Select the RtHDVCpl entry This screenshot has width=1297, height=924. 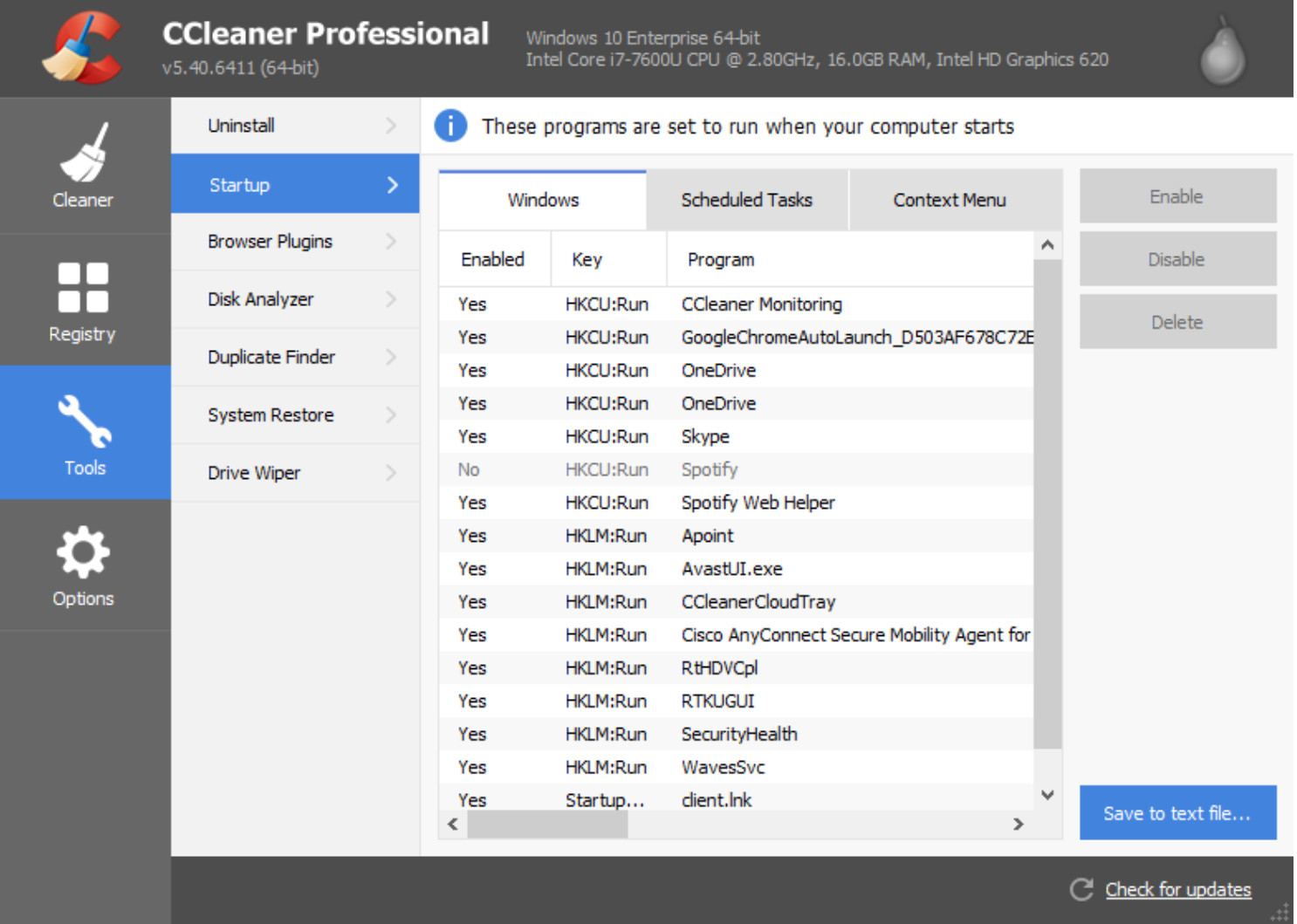point(737,668)
